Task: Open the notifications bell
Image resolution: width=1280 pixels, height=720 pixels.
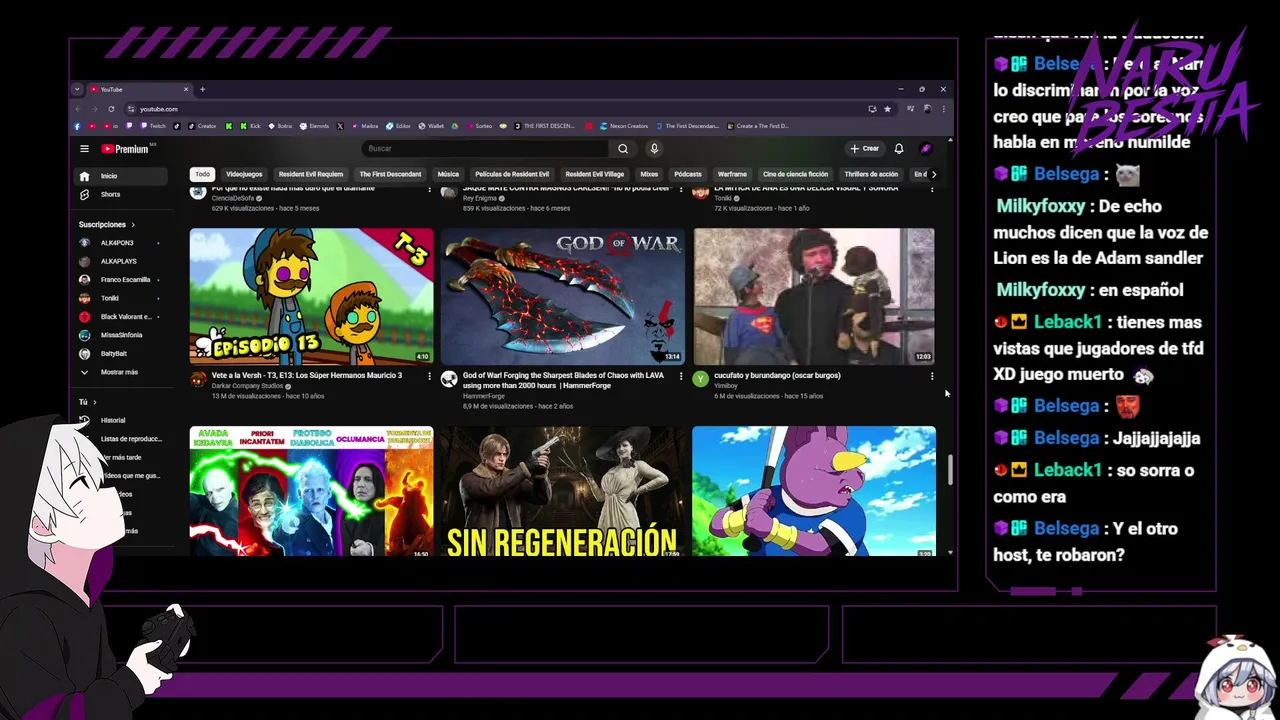Action: click(x=899, y=149)
